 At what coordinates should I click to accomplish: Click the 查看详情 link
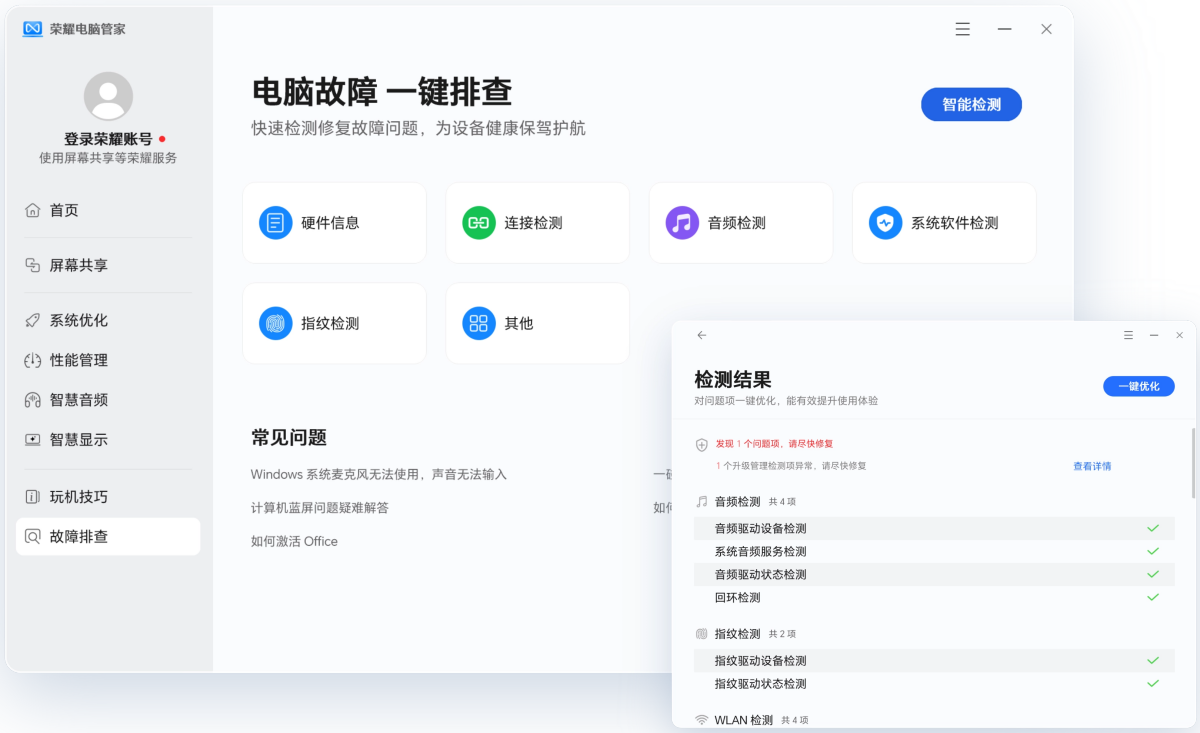click(x=1092, y=466)
